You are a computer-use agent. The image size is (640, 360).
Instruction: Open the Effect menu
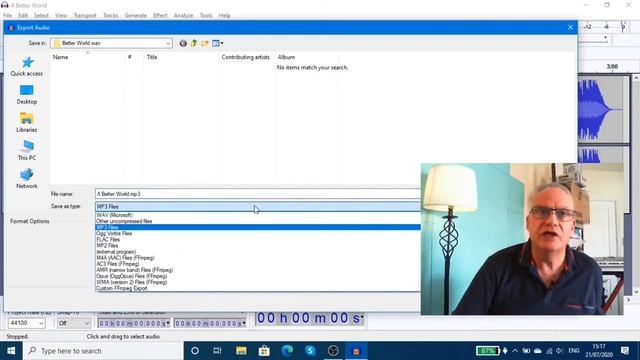[160, 16]
